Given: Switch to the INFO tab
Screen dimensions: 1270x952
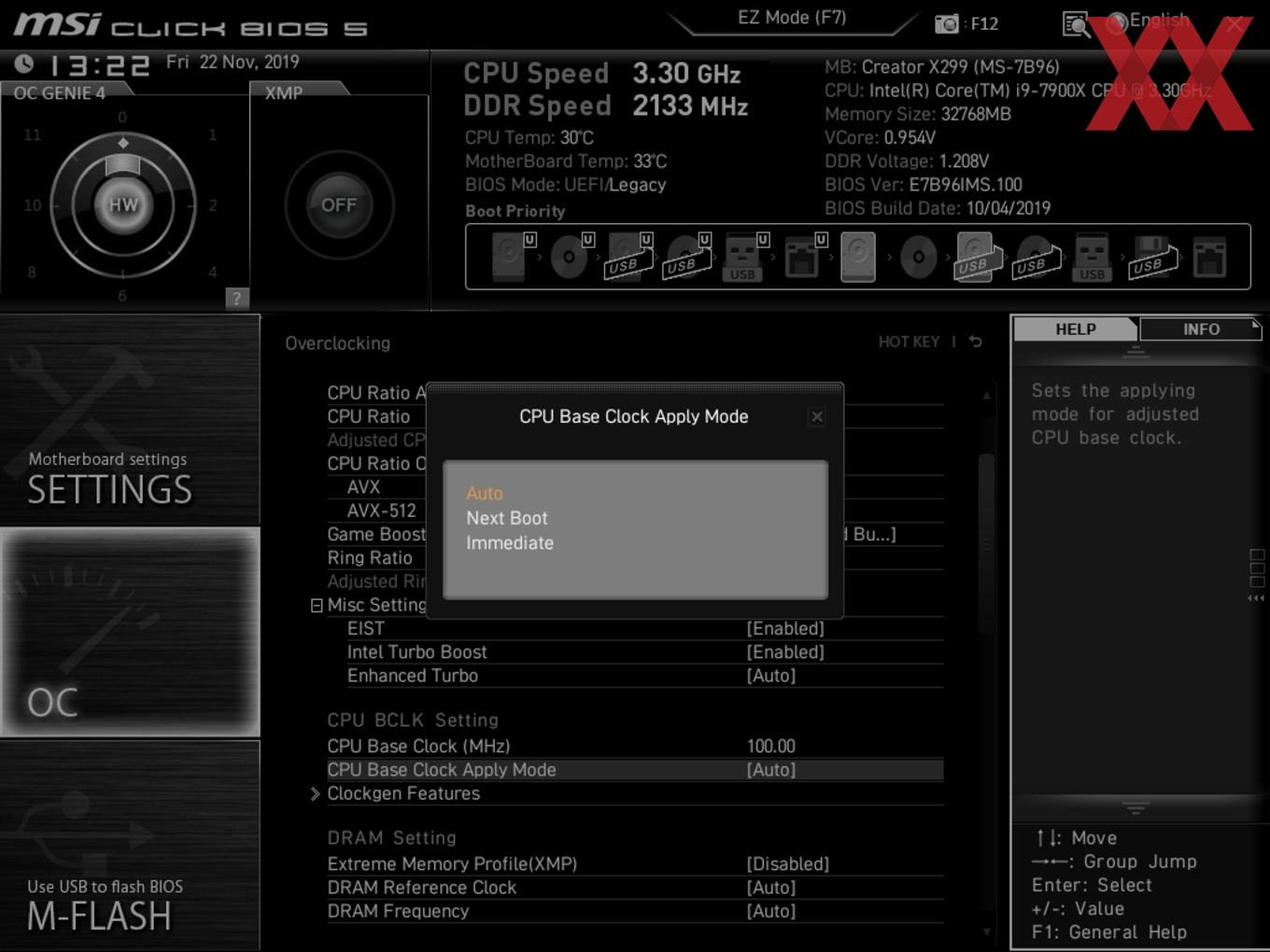Looking at the screenshot, I should coord(1201,329).
